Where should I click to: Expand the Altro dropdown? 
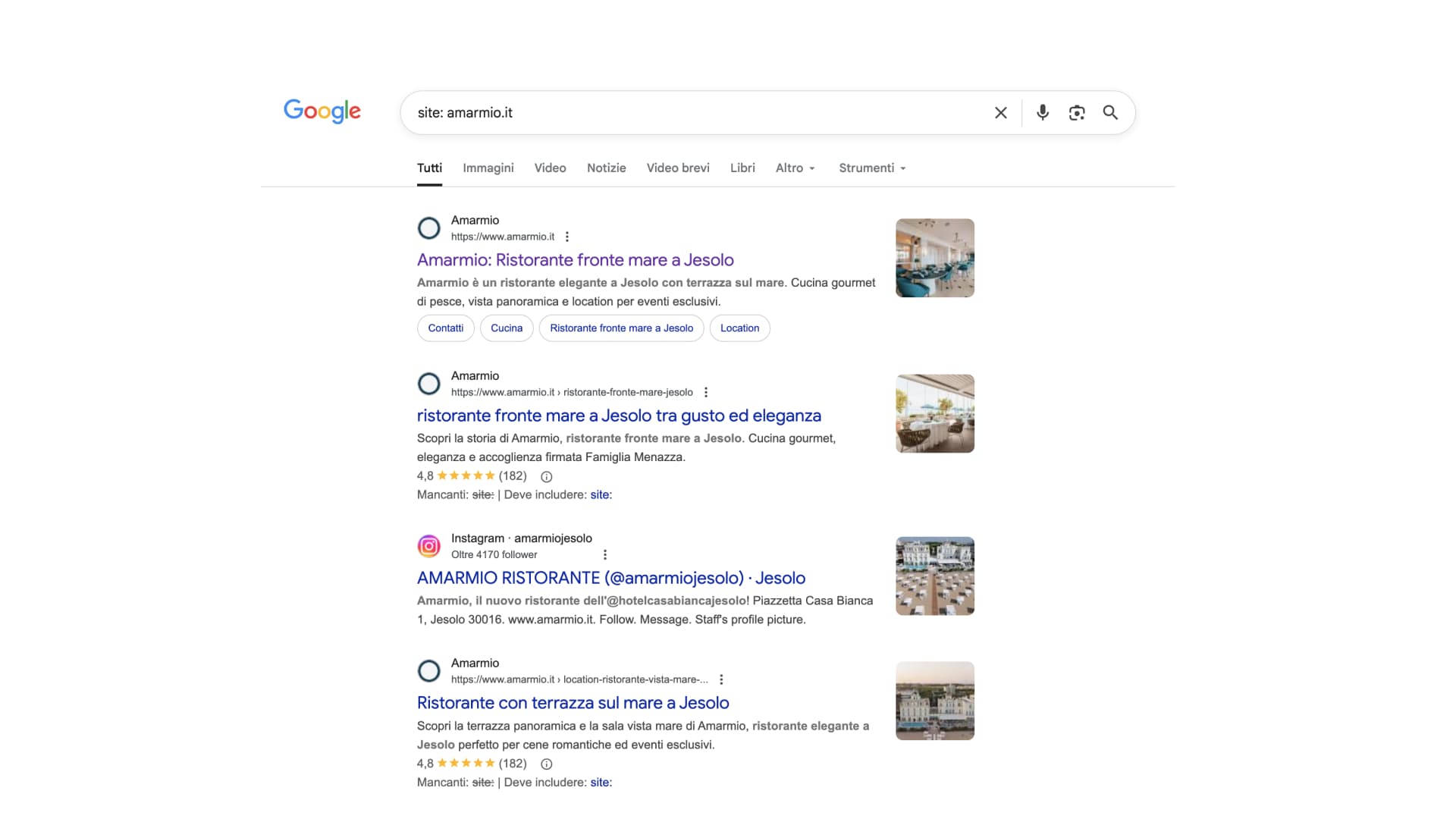(x=795, y=168)
